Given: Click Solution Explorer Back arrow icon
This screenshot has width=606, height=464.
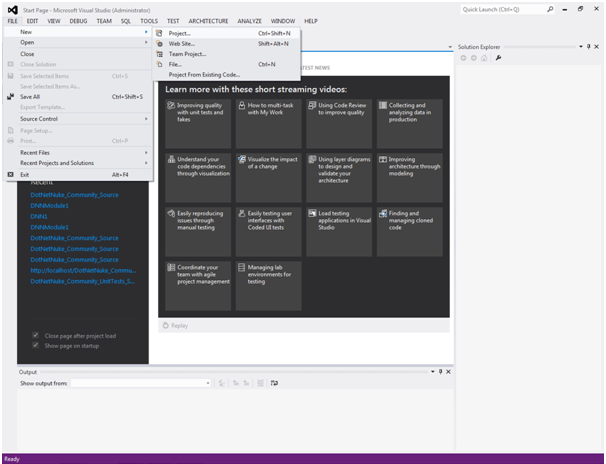Looking at the screenshot, I should pos(463,58).
